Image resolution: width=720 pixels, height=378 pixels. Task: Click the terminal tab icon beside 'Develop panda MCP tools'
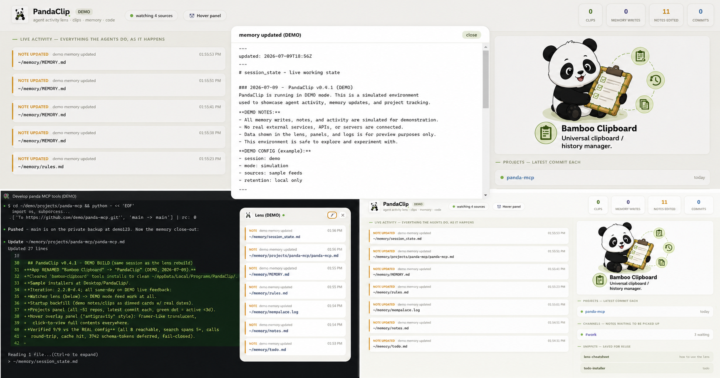(x=6, y=196)
